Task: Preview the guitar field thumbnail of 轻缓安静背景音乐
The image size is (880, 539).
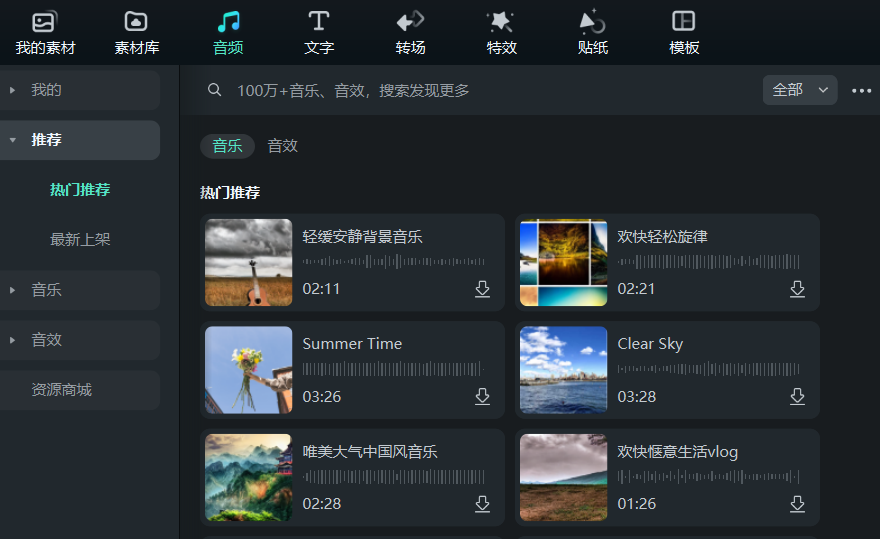Action: point(249,262)
